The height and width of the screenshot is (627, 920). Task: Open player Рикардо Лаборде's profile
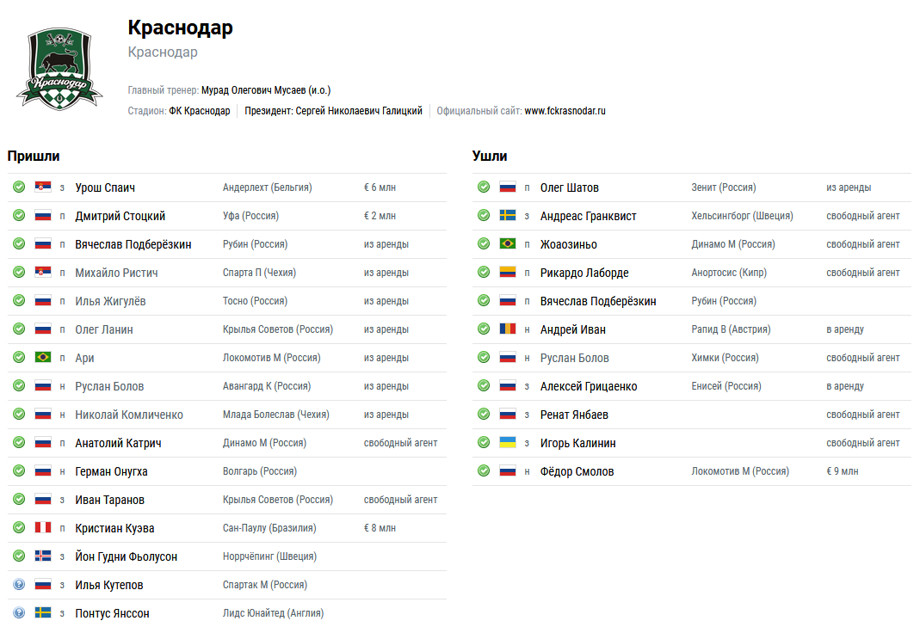coord(584,273)
